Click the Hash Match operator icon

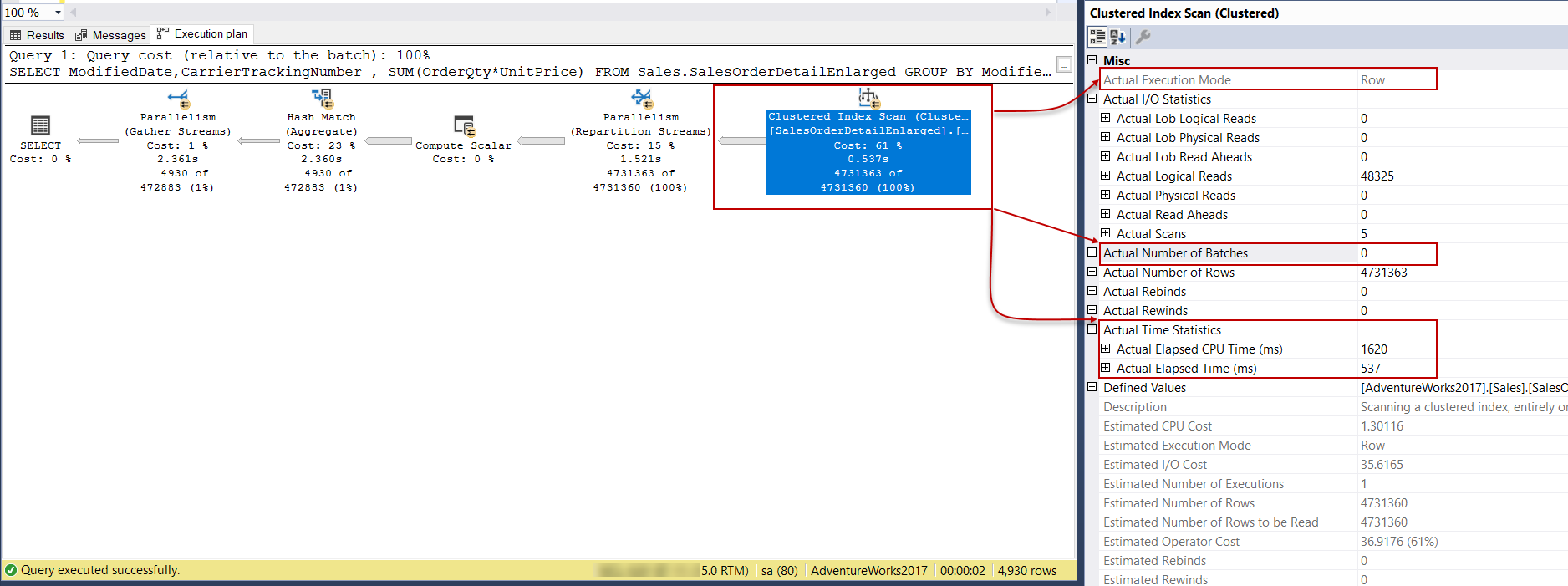[x=322, y=99]
